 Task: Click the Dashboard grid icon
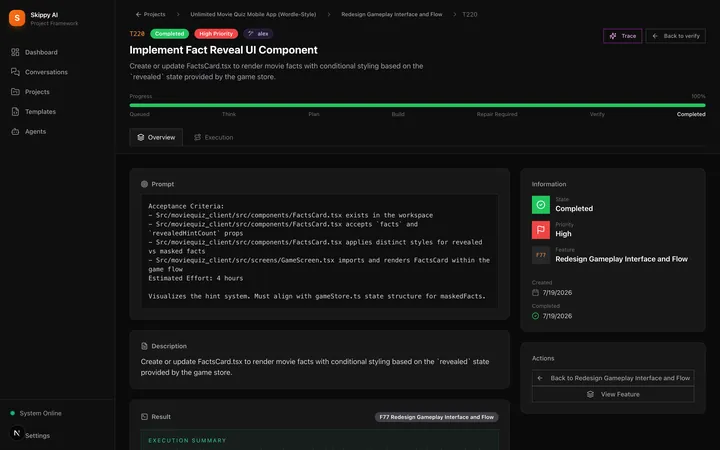(15, 52)
